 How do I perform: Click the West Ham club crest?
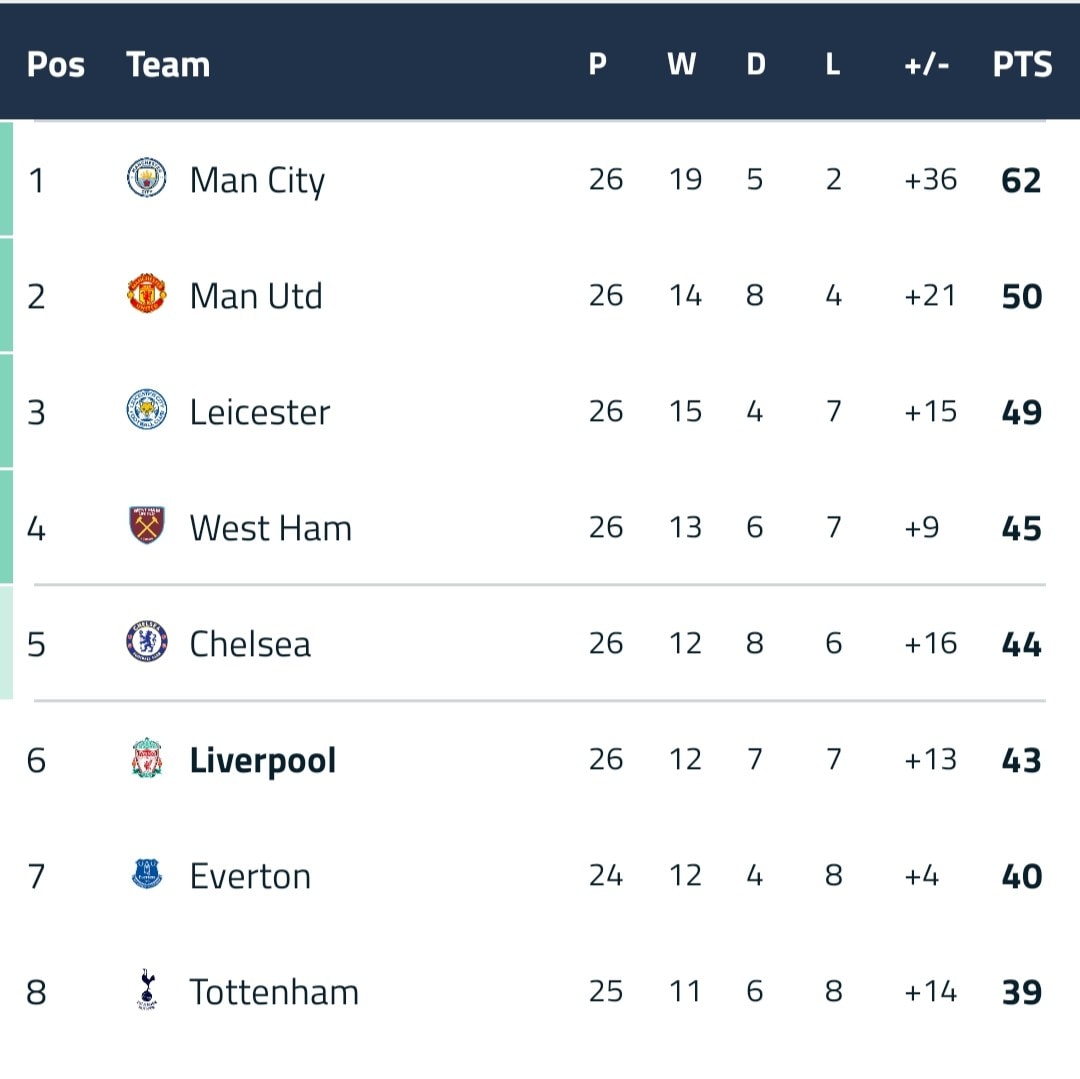147,525
